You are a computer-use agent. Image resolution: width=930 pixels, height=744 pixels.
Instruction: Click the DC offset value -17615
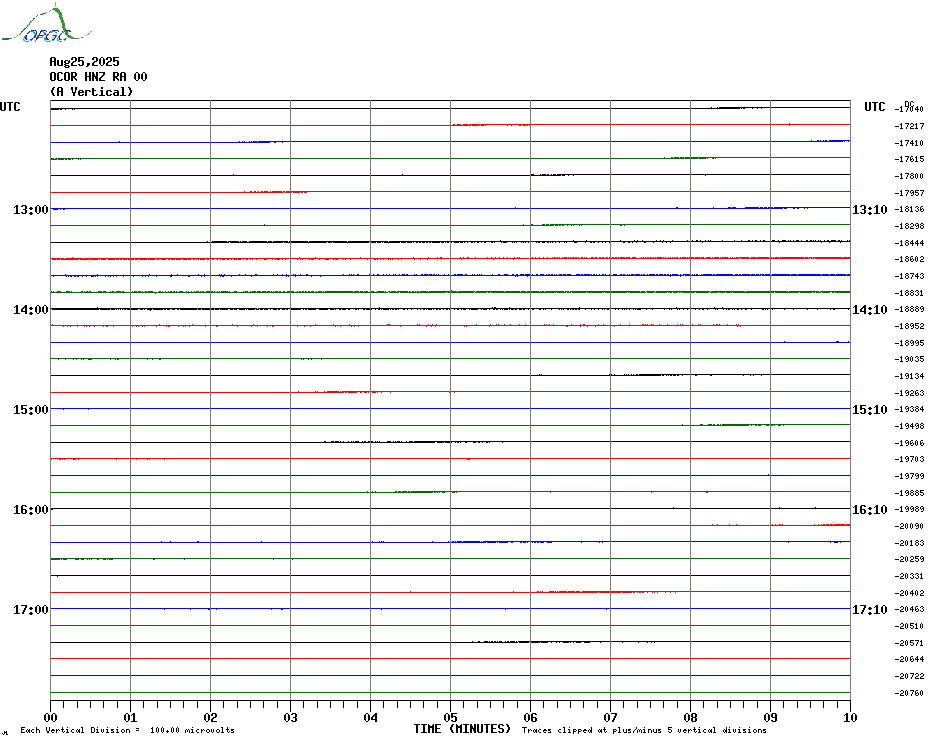click(x=909, y=159)
